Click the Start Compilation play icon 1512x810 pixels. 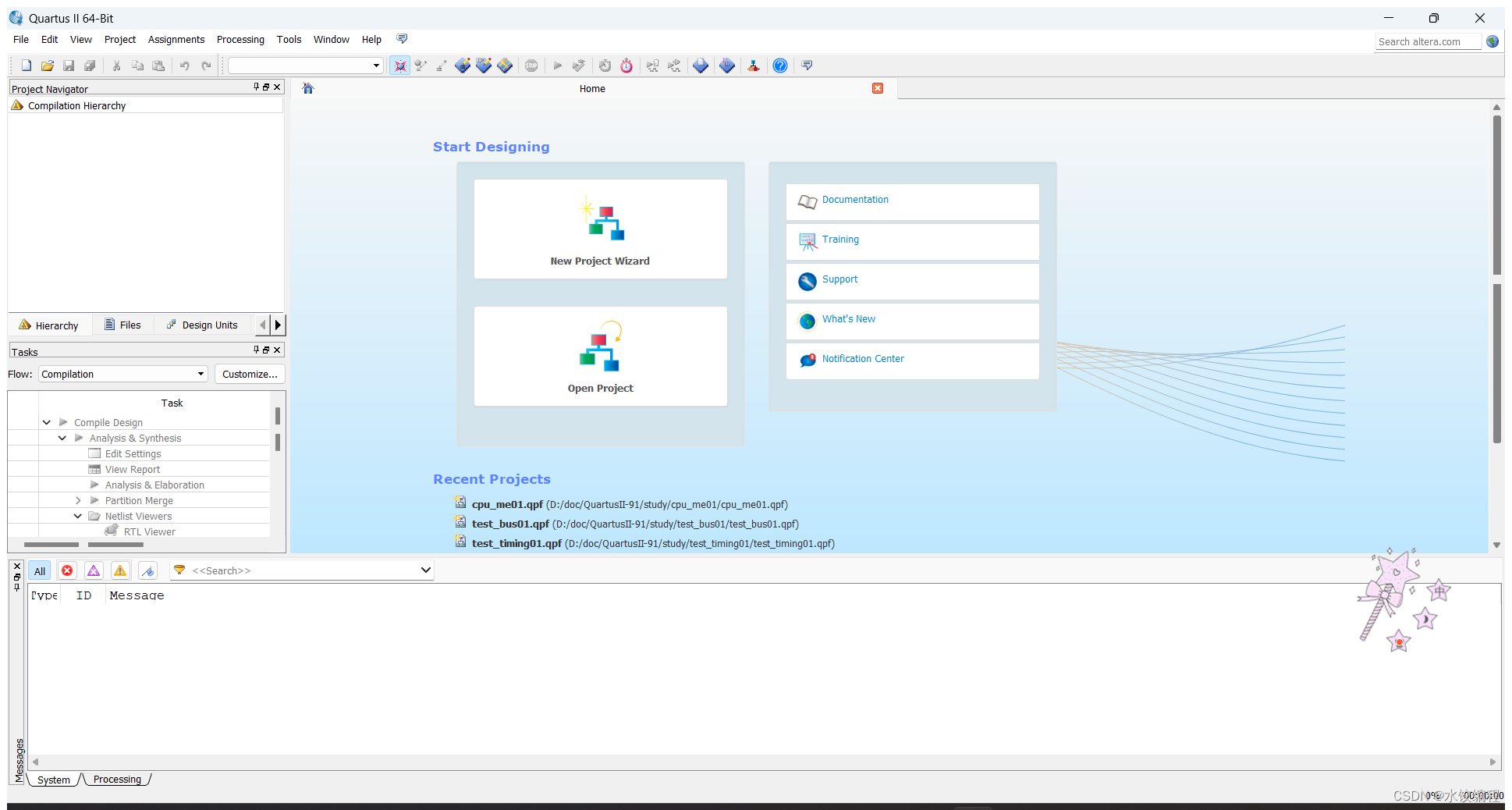(x=557, y=66)
